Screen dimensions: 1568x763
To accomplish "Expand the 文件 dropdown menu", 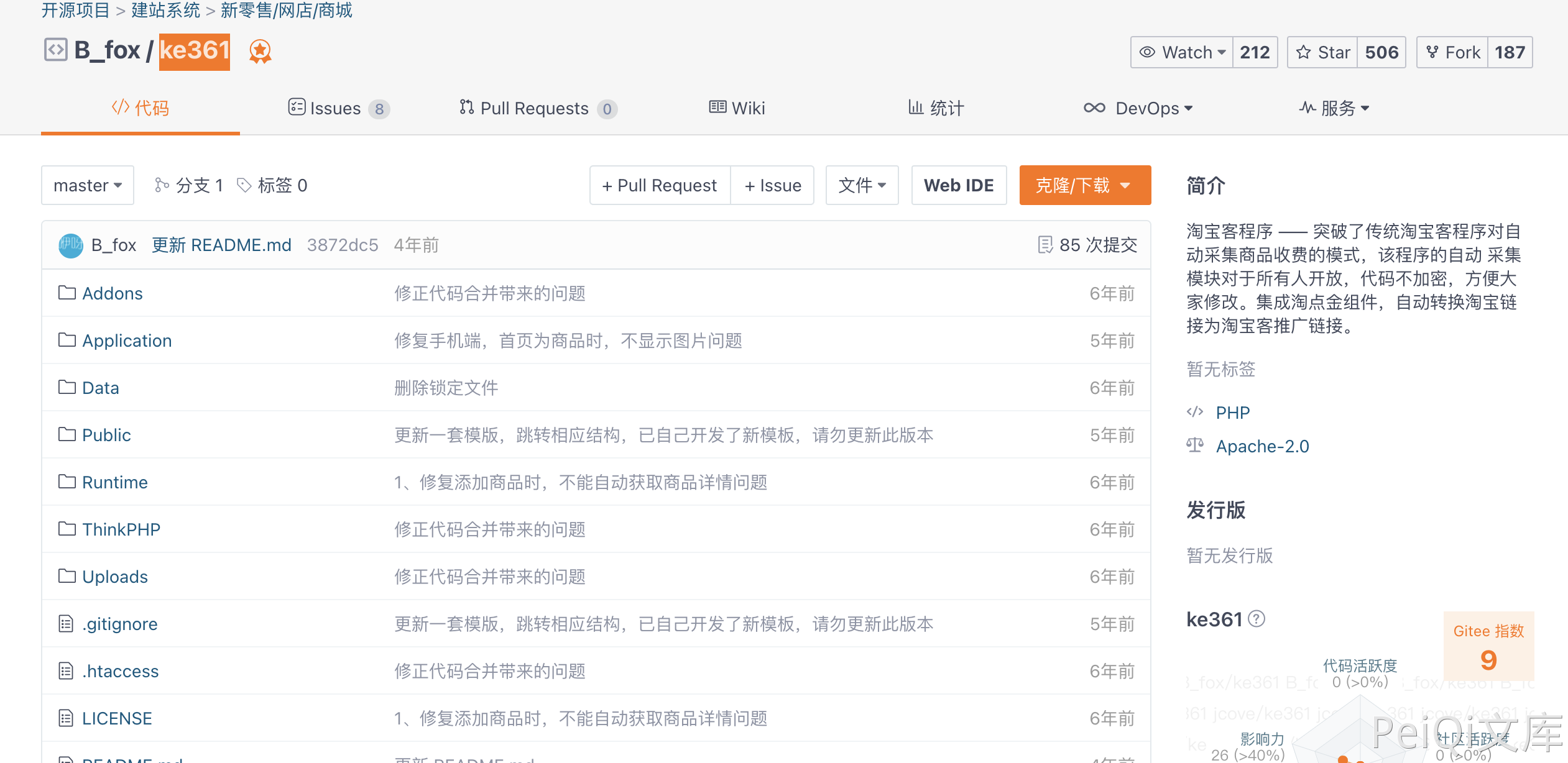I will pos(862,185).
